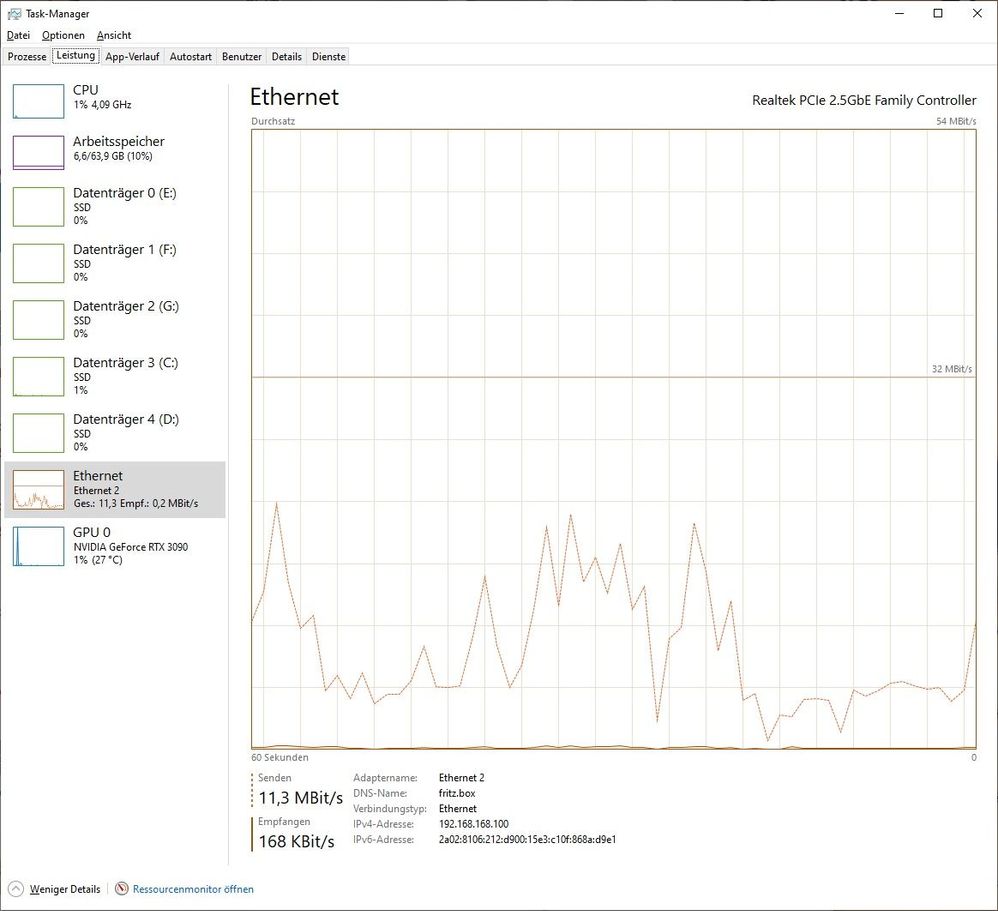998x911 pixels.
Task: Click the Empfangen 168 KBit/s value
Action: point(296,842)
